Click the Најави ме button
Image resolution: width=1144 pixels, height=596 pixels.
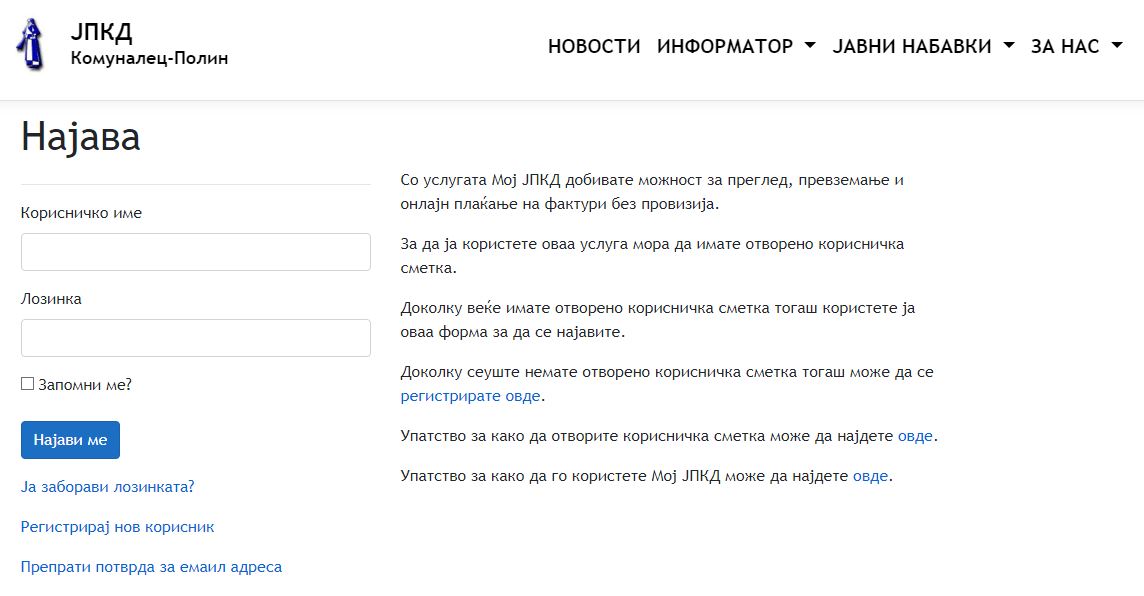tap(70, 440)
